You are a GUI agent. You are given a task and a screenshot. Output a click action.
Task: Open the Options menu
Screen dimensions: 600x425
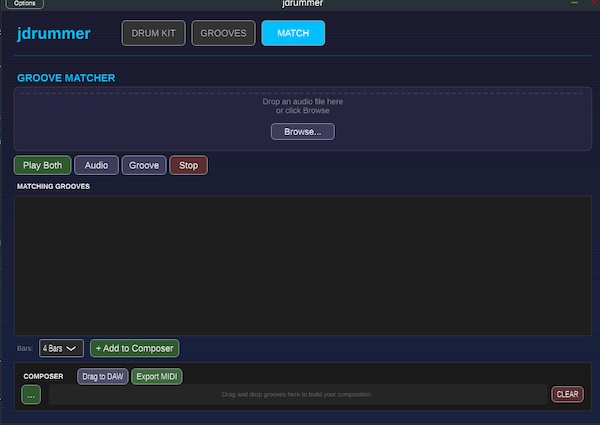tap(24, 3)
